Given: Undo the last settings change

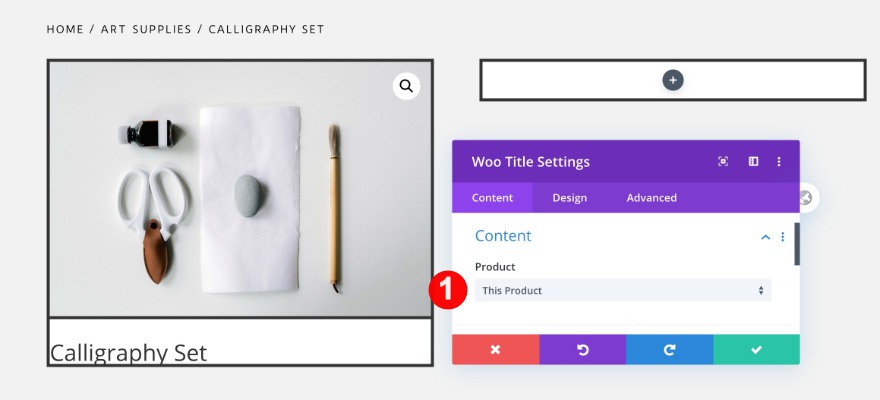Looking at the screenshot, I should click(582, 350).
